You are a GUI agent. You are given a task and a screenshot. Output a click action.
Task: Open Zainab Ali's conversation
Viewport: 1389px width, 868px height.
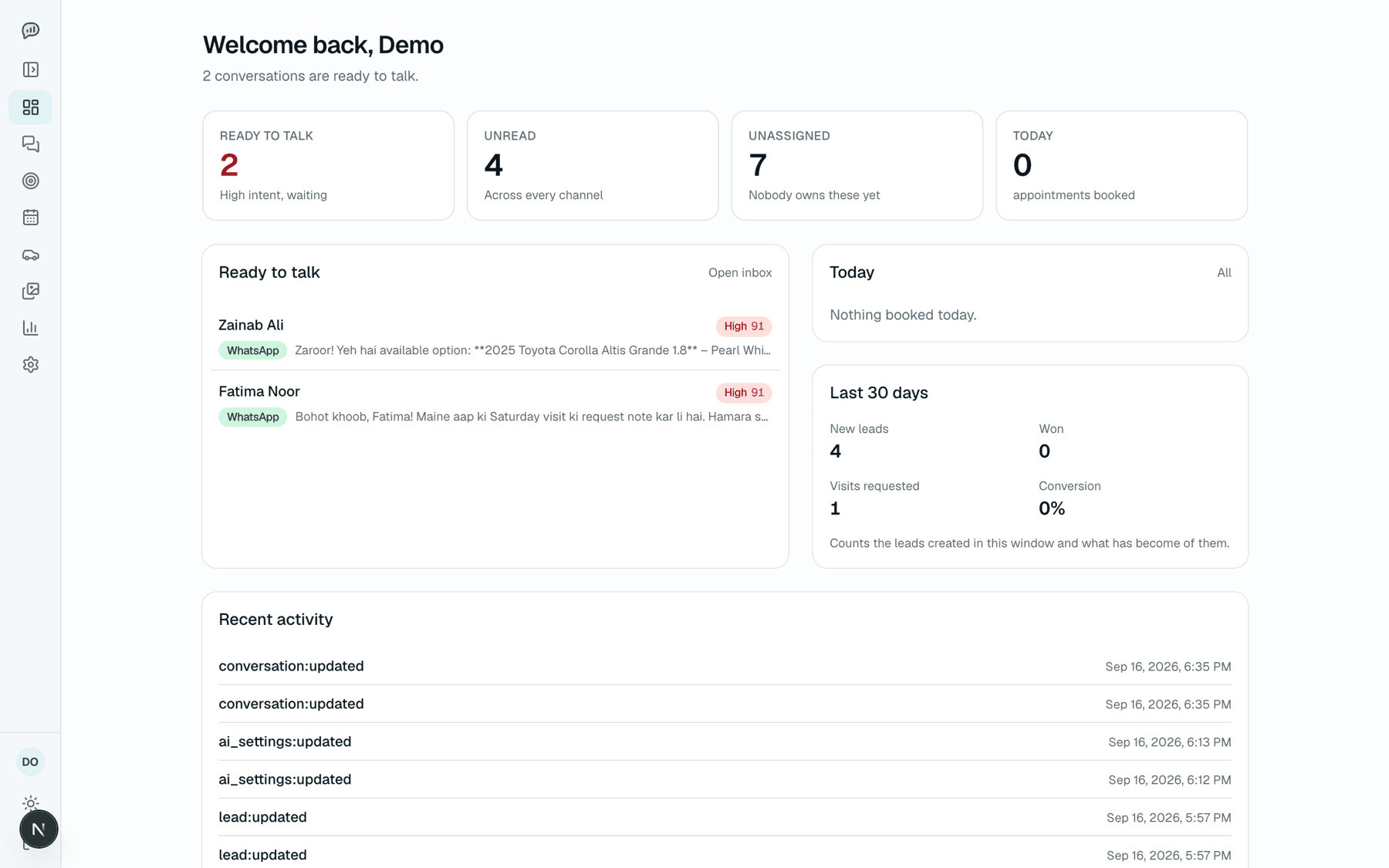pyautogui.click(x=495, y=337)
